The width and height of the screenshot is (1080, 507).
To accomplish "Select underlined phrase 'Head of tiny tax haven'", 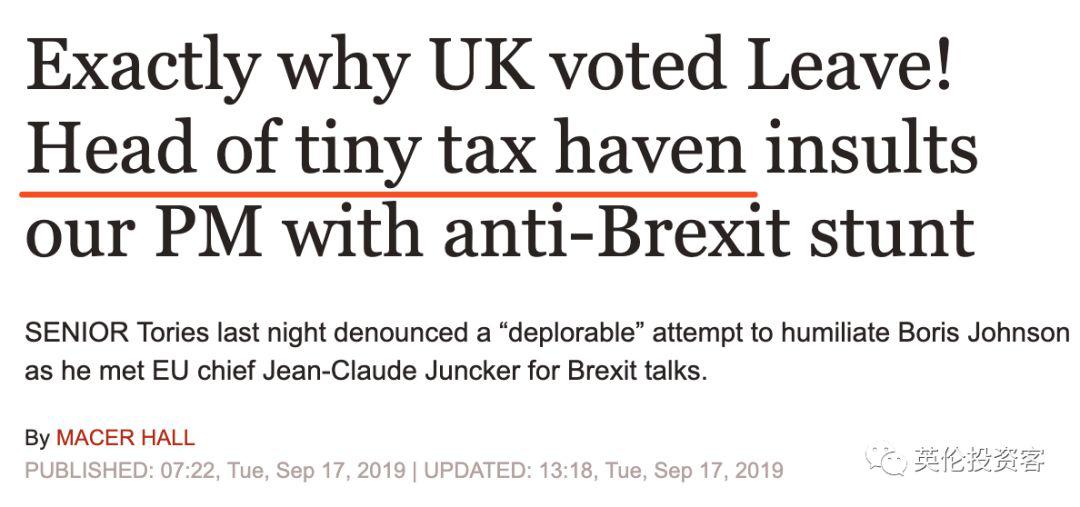I will [386, 151].
